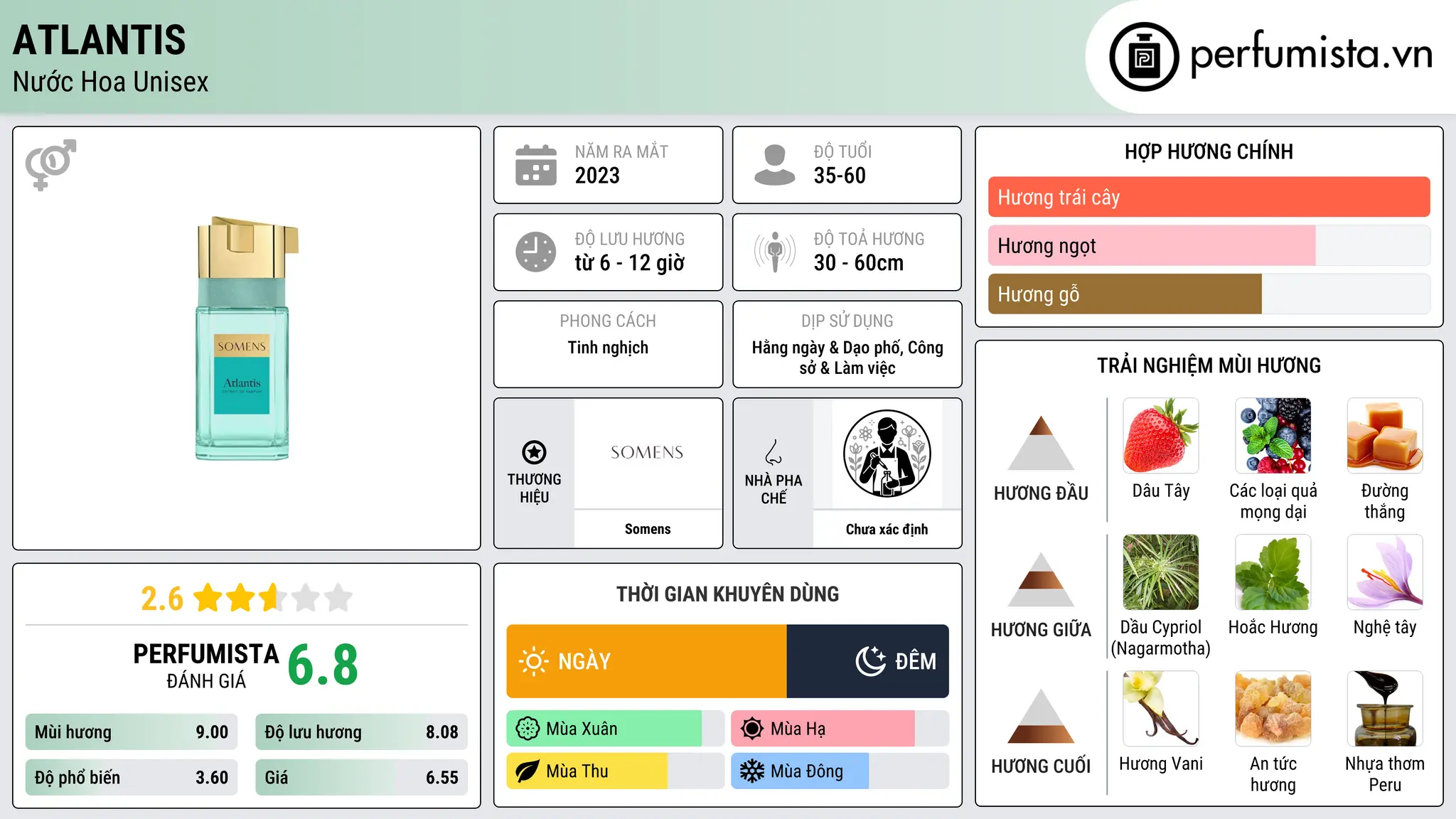Click the Trải nghiệm mùi hương heading
The height and width of the screenshot is (819, 1456).
[1209, 365]
